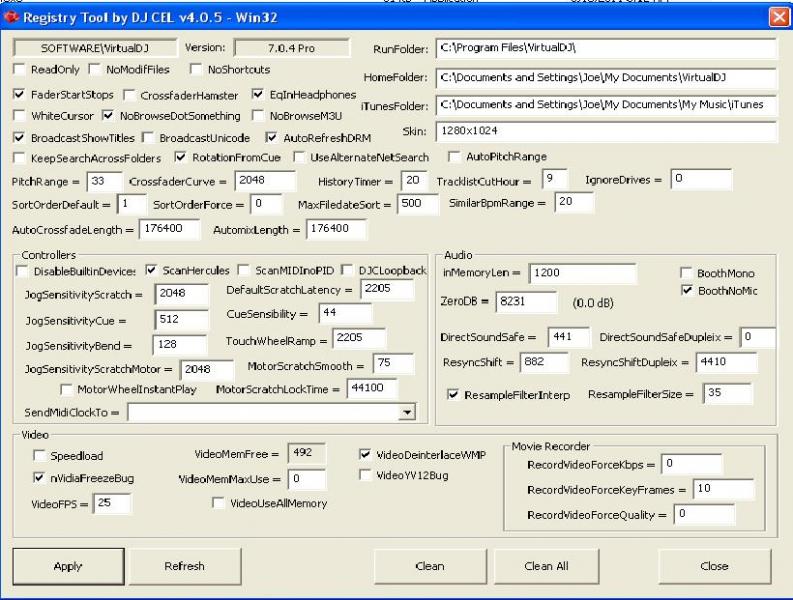The width and height of the screenshot is (793, 600).
Task: Check KeepSearchAcrossFolders
Action: click(x=20, y=158)
